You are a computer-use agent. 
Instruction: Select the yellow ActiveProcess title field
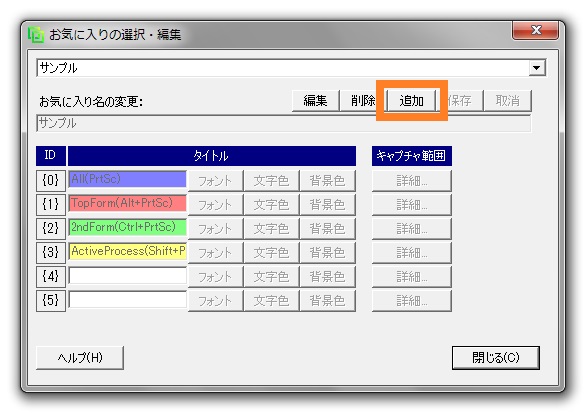127,251
